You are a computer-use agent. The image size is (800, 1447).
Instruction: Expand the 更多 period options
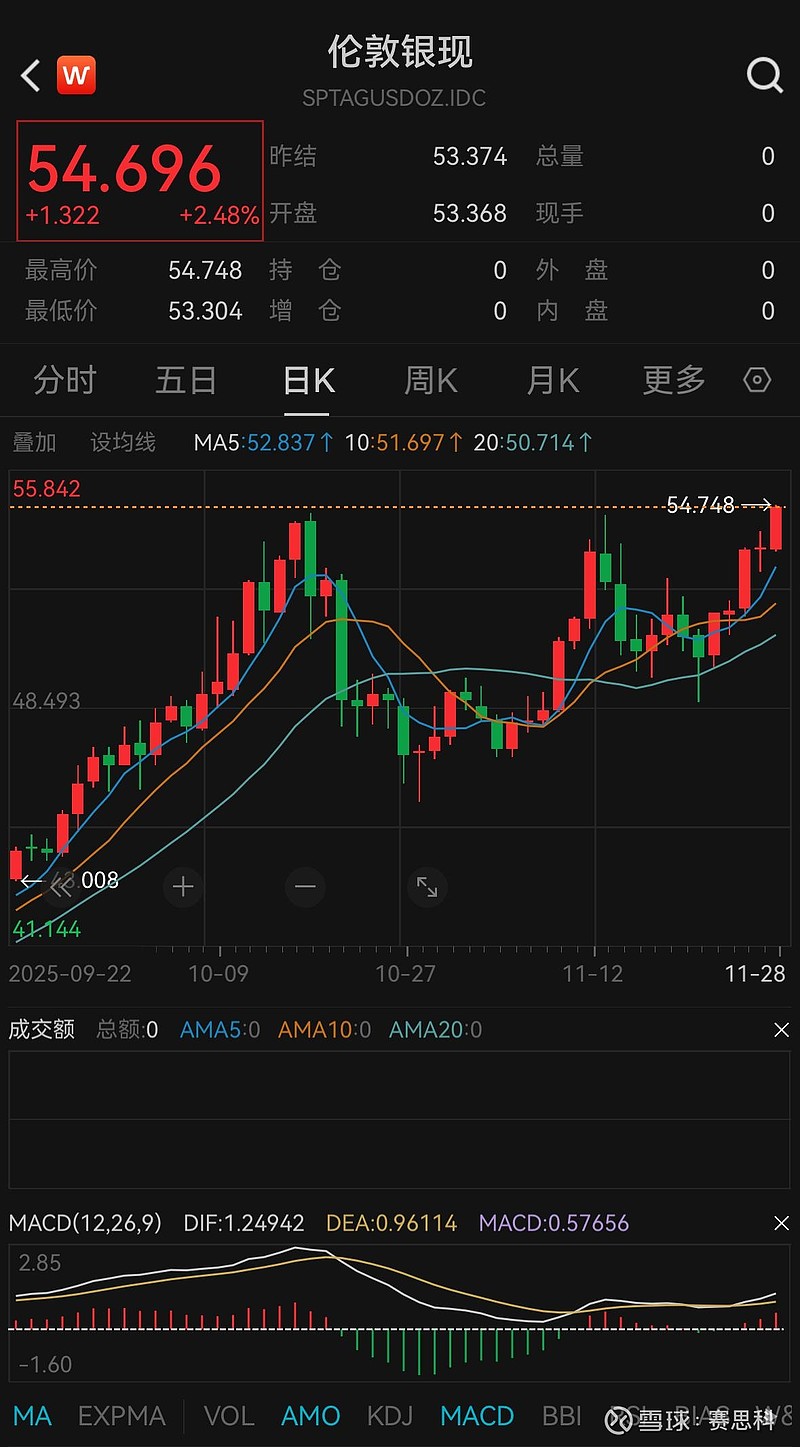click(x=674, y=381)
